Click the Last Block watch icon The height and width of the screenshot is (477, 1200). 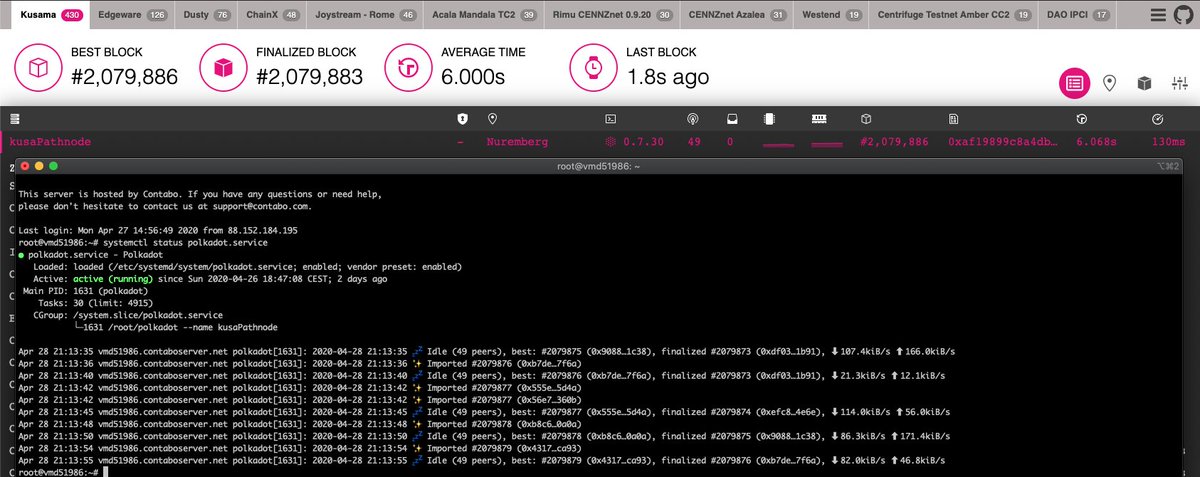pyautogui.click(x=593, y=67)
